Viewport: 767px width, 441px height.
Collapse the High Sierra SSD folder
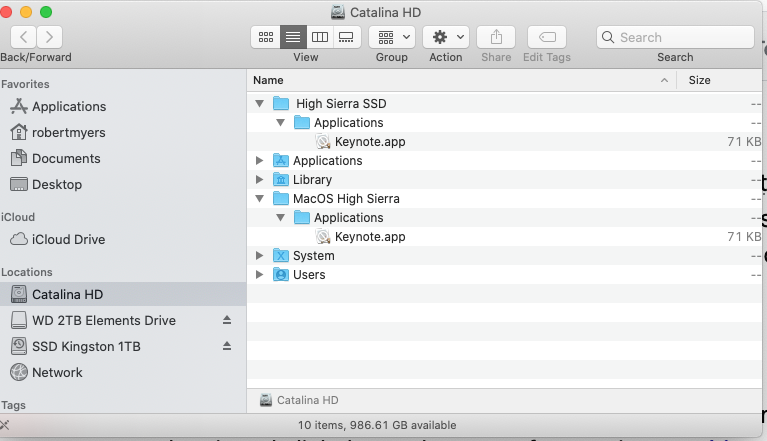coord(260,104)
